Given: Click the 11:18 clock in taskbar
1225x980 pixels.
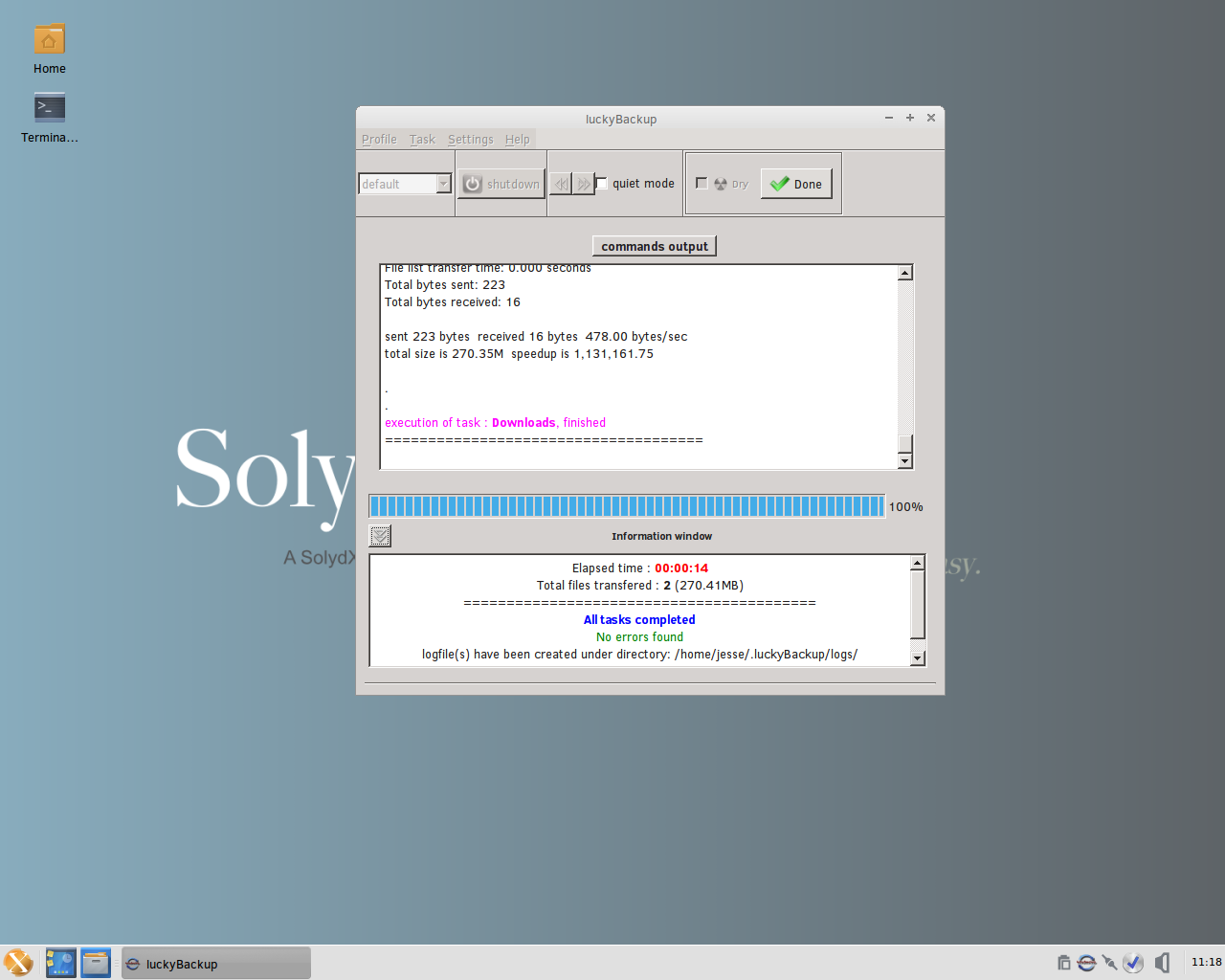Looking at the screenshot, I should 1206,962.
